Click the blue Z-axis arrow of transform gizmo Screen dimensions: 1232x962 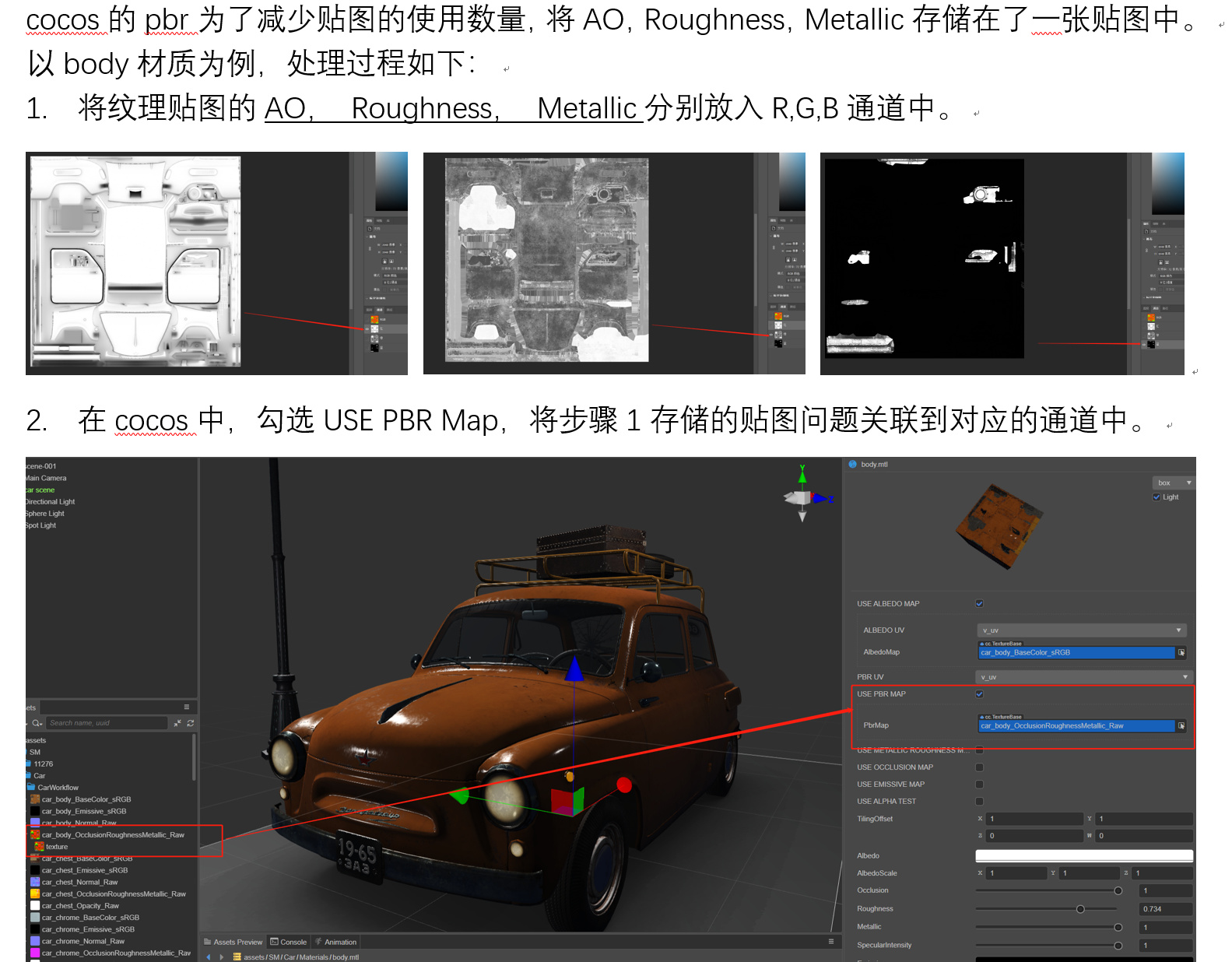tap(574, 669)
